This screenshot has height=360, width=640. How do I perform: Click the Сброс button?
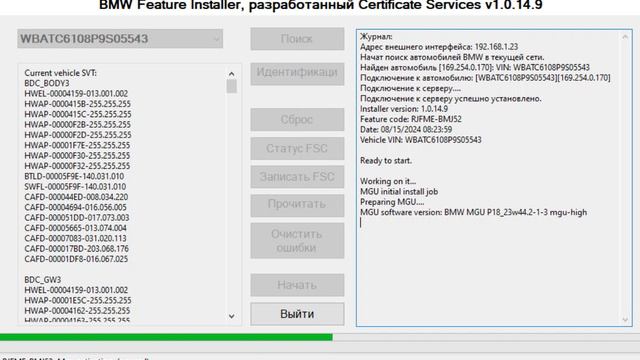click(297, 120)
